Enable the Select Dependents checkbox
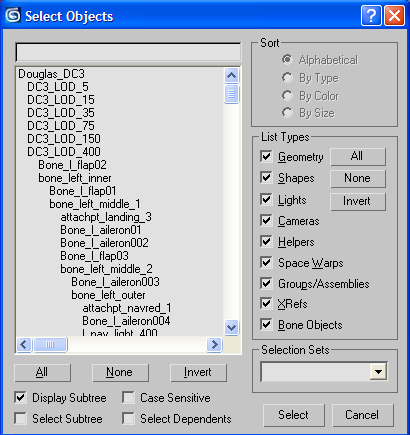Viewport: 410px width, 435px height. coord(128,418)
